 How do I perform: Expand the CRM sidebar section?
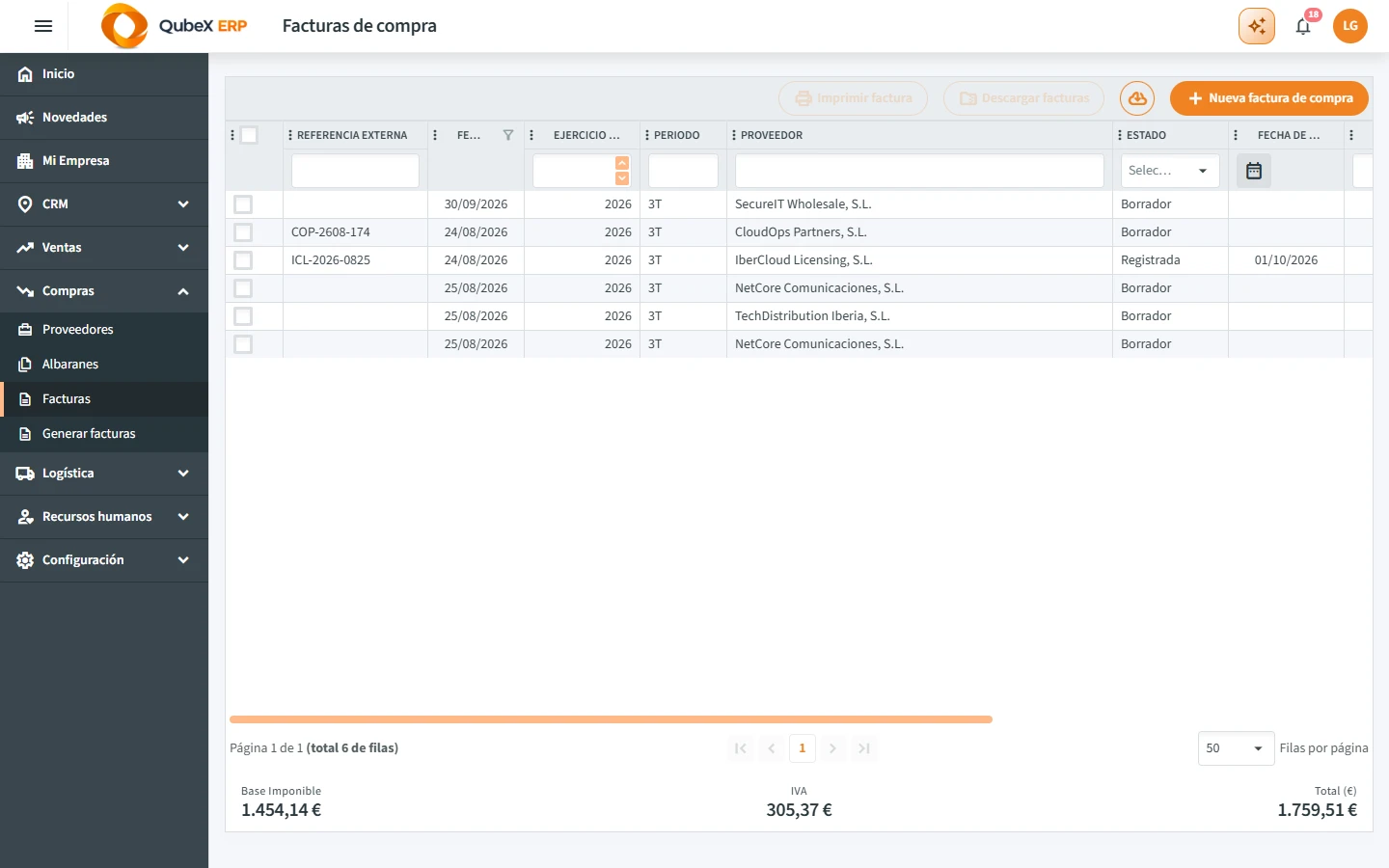click(104, 204)
